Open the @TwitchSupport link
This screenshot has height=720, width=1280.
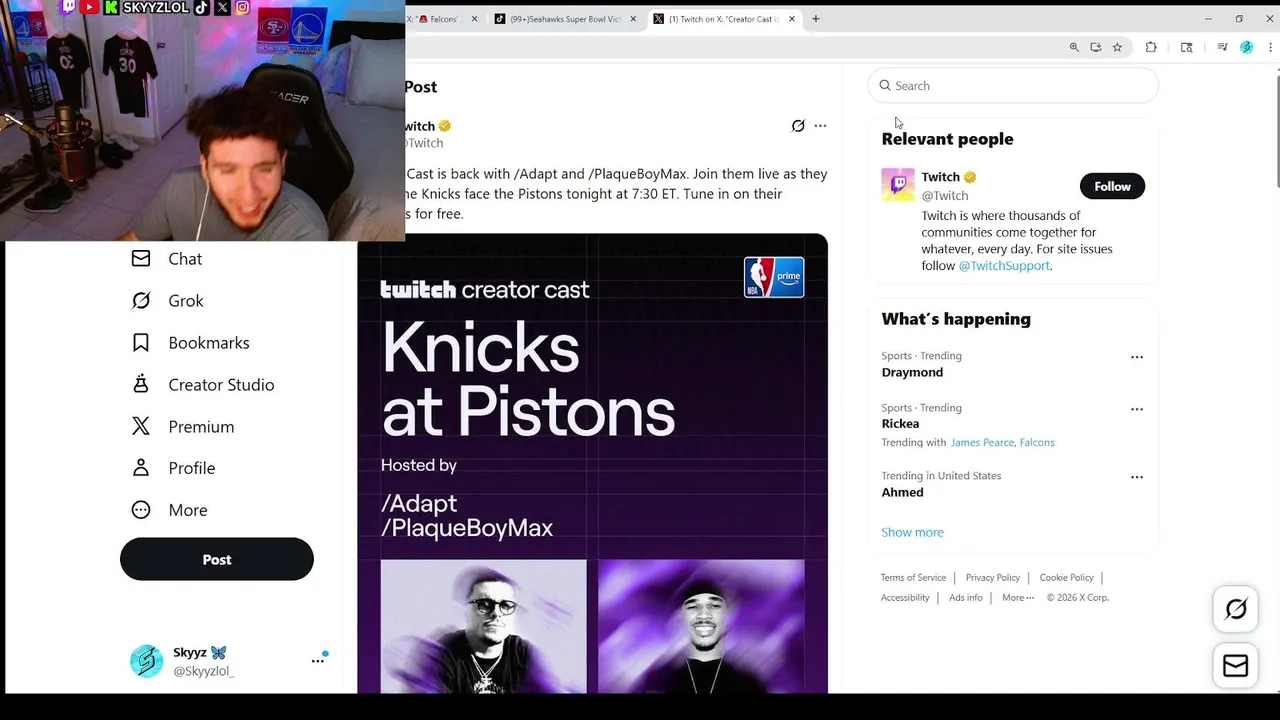click(1004, 266)
